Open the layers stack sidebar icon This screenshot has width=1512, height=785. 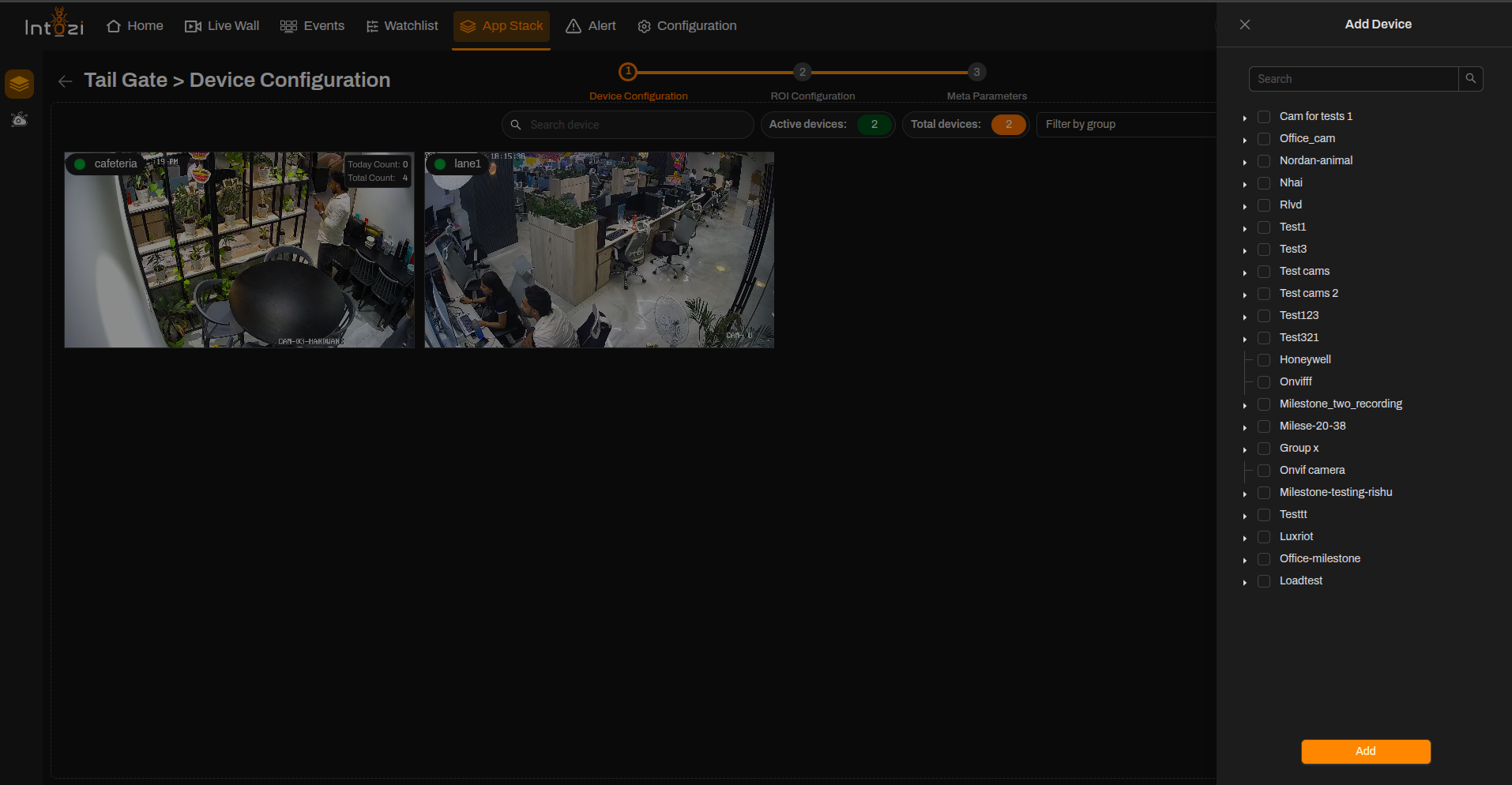coord(20,84)
